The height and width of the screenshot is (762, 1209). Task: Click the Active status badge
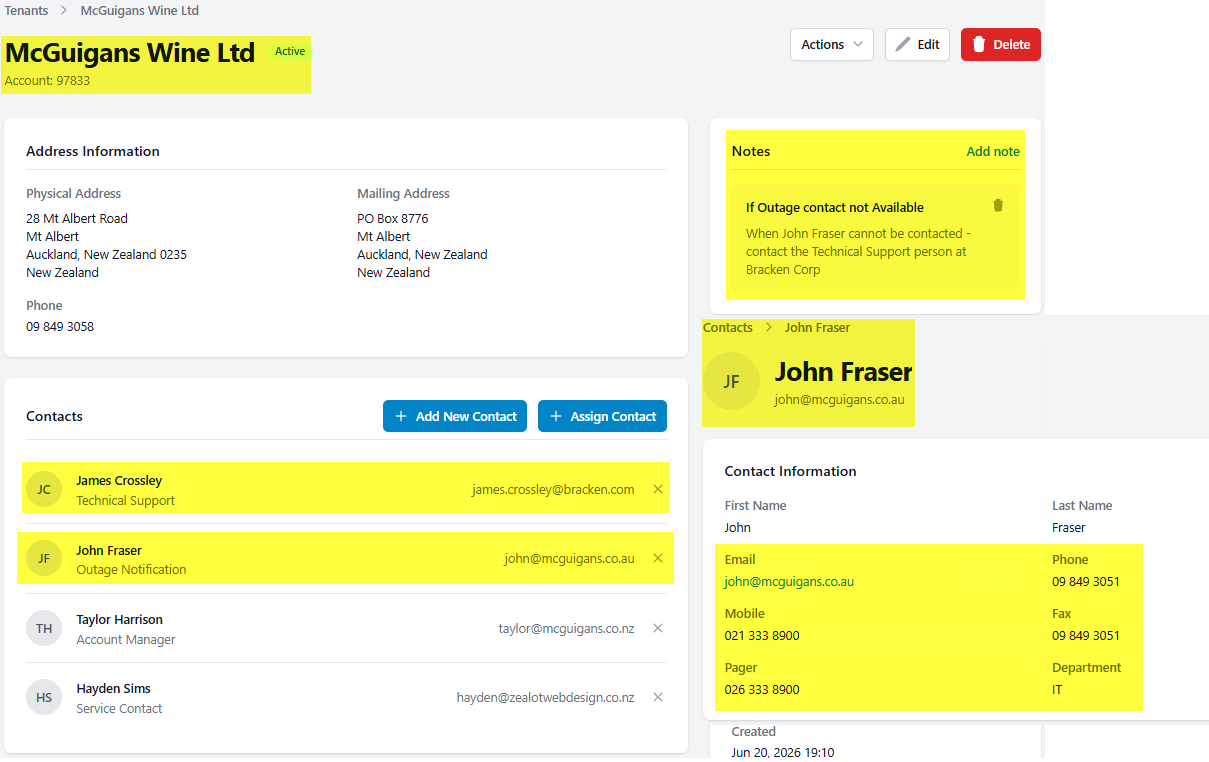click(x=290, y=51)
